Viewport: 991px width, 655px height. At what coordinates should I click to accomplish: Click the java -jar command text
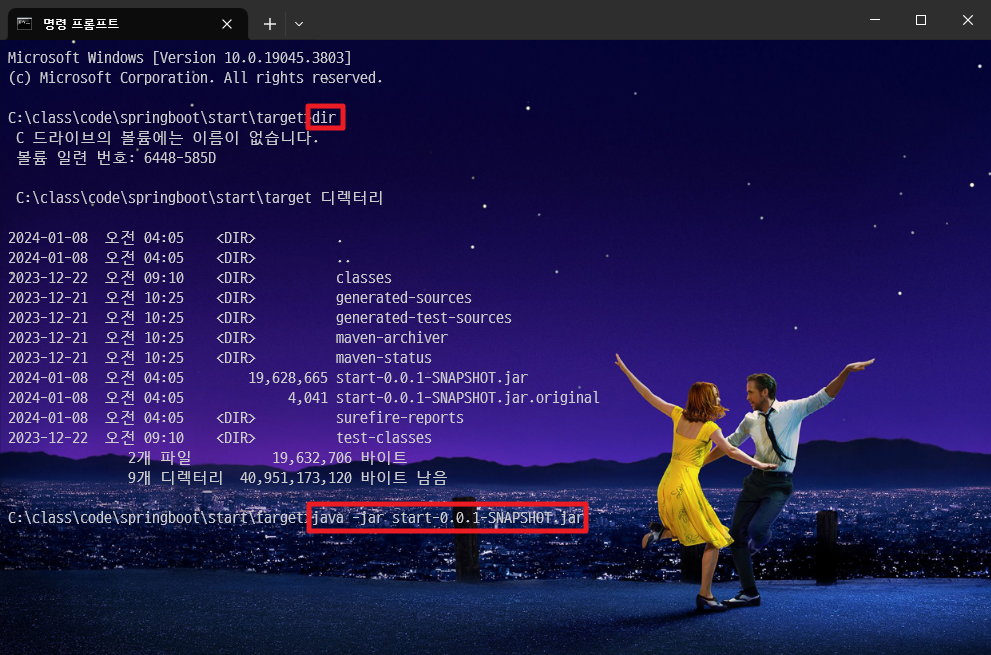[447, 518]
